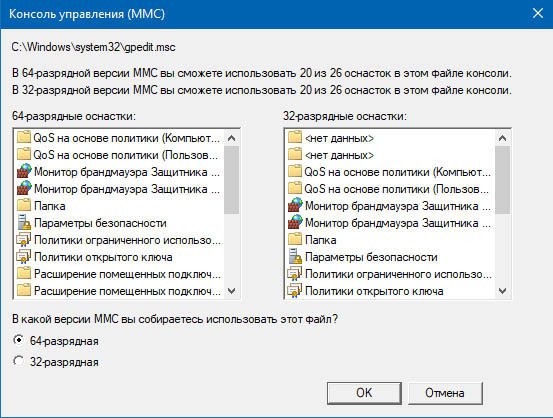
Task: Click firewall icon of second Монитор брандмауэра in 32-bit list
Action: (x=295, y=223)
